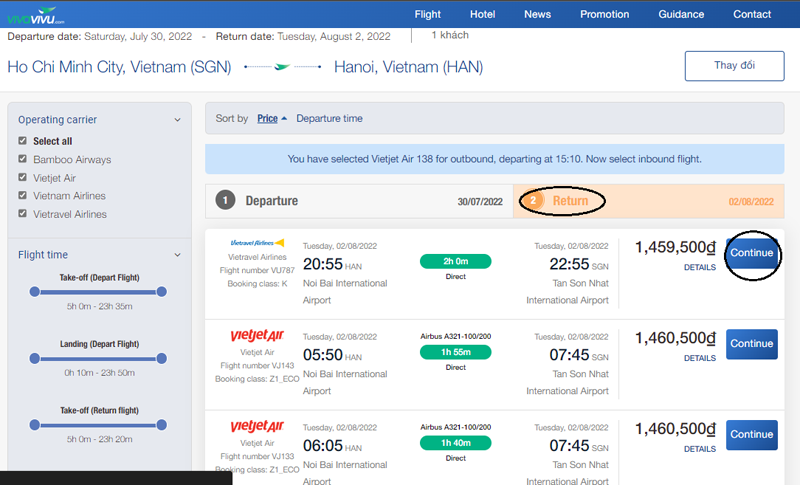
Task: Uncheck the Vietravel Airlines checkbox
Action: (22, 213)
